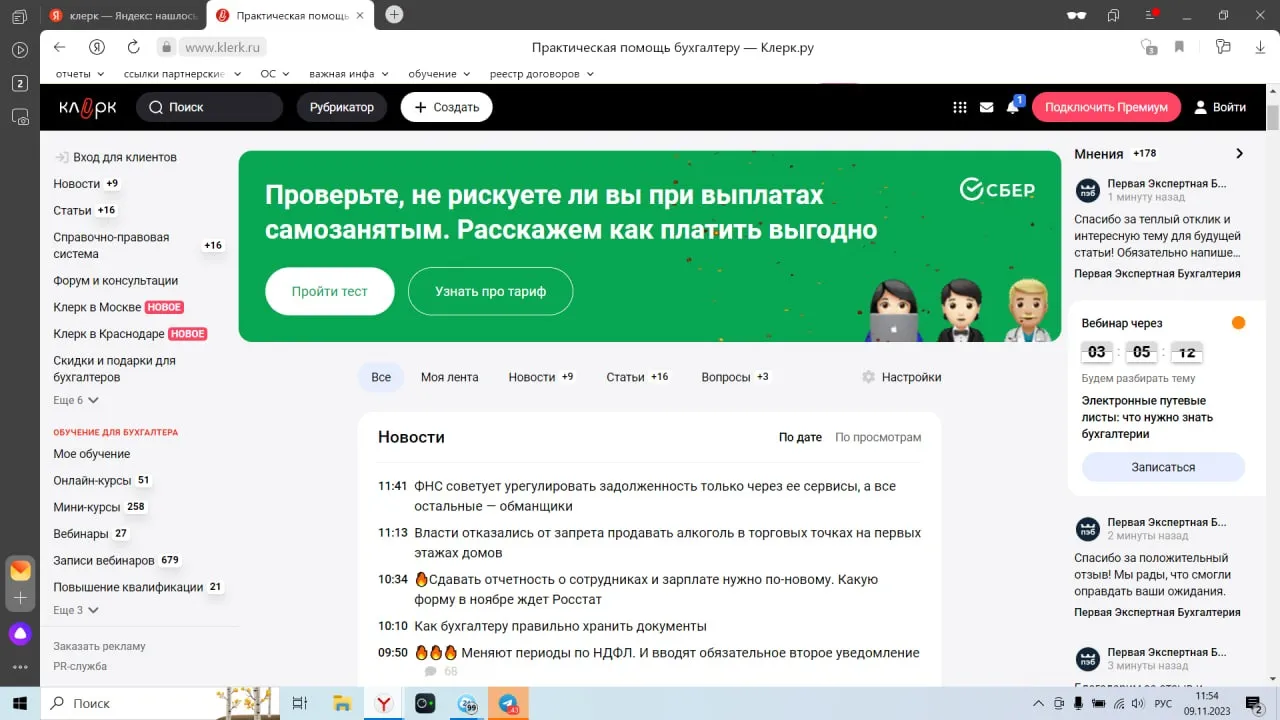The image size is (1280, 720).
Task: Open Онлайн-курсы in left menu
Action: point(93,480)
